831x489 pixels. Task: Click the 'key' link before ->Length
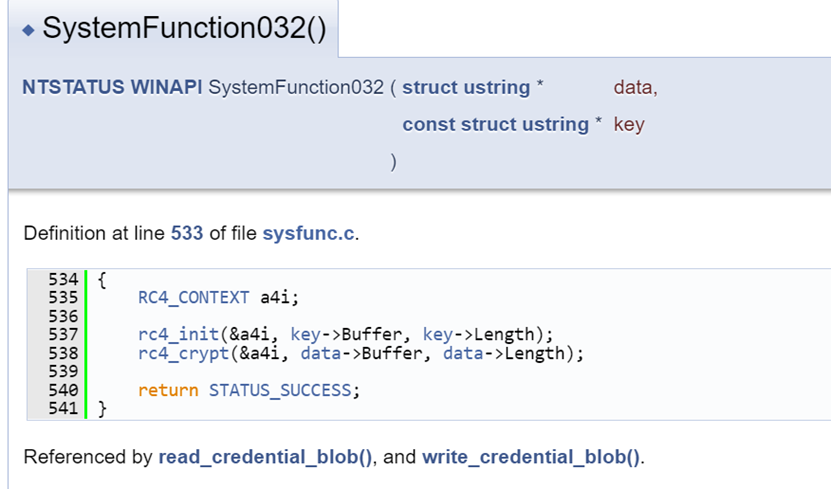pos(438,334)
